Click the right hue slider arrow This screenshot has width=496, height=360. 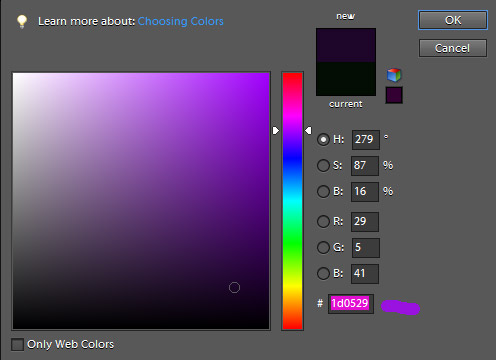coord(308,130)
